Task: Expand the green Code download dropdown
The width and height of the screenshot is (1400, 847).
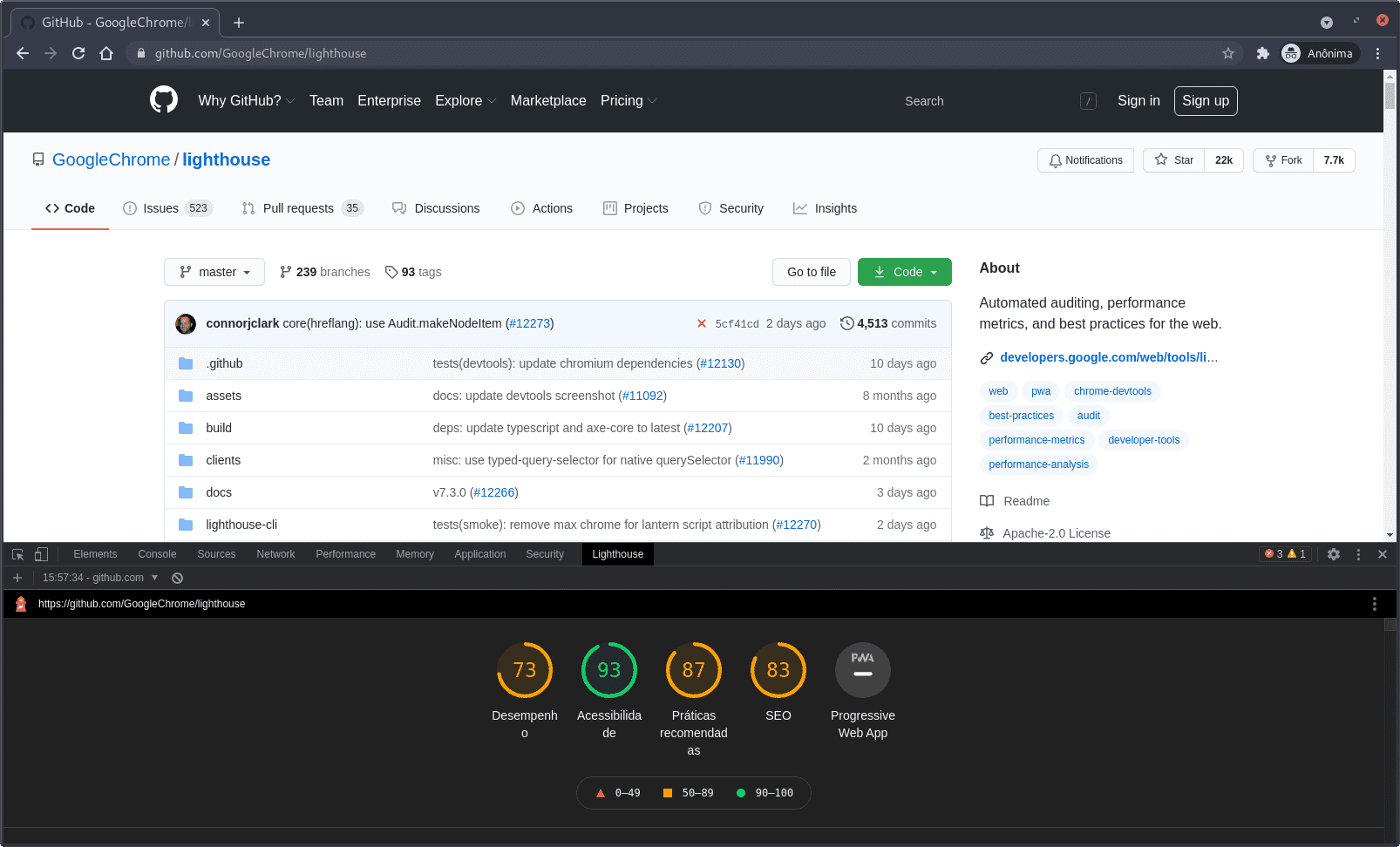Action: point(905,272)
